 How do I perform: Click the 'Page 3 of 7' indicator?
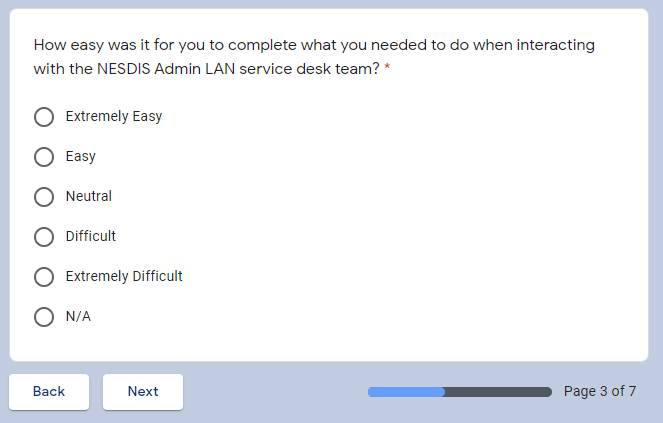[600, 391]
